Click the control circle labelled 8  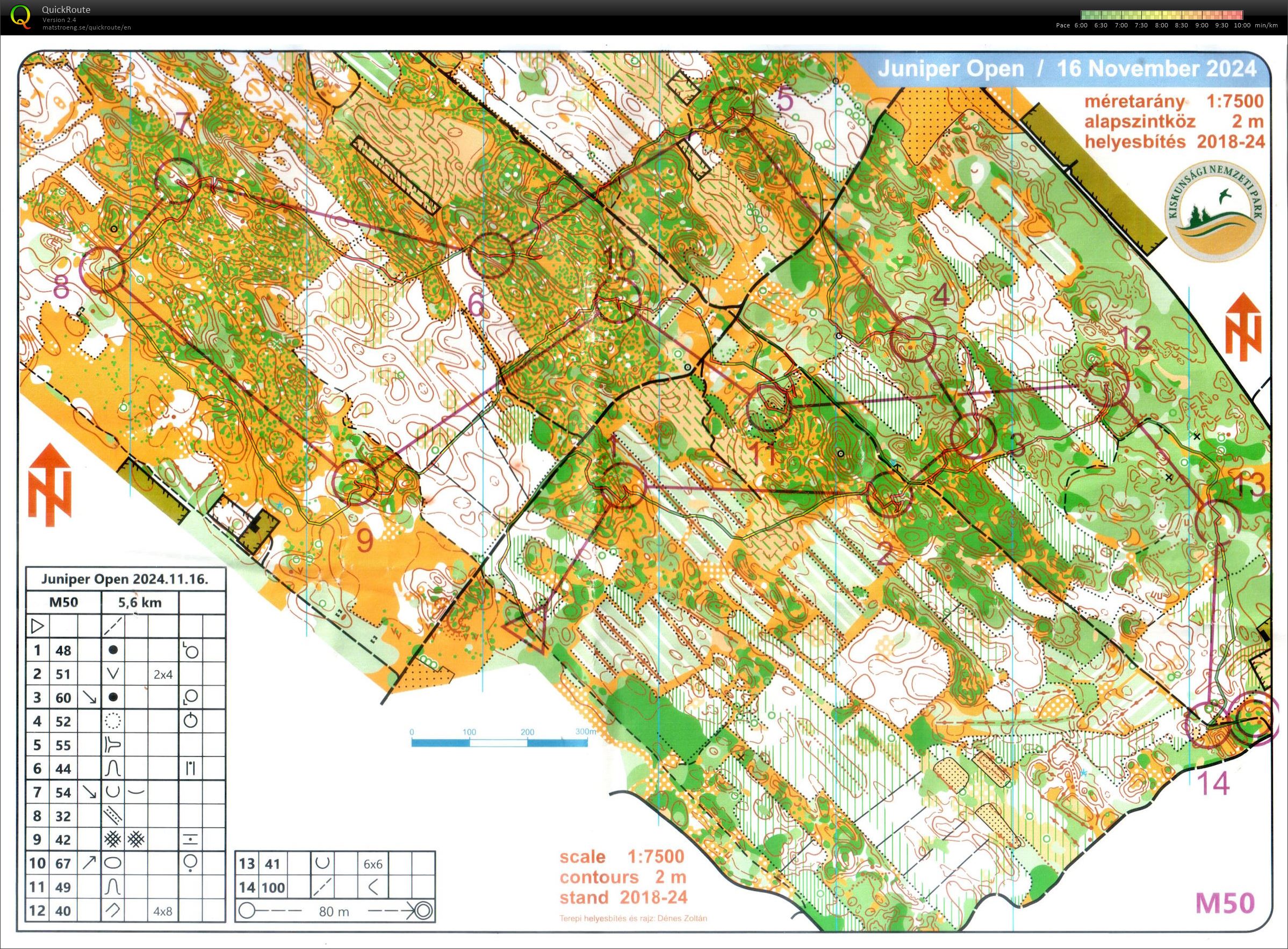101,269
